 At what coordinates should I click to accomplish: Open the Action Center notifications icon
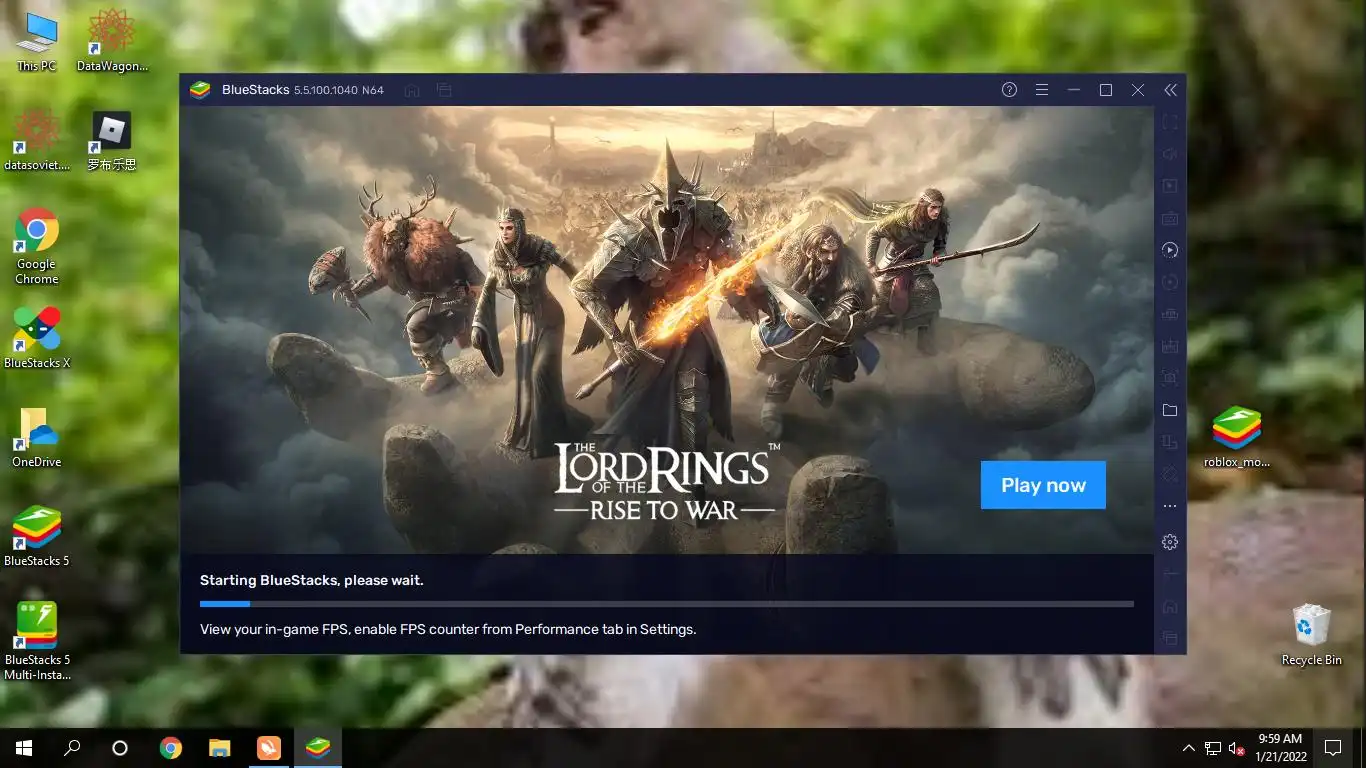tap(1333, 747)
